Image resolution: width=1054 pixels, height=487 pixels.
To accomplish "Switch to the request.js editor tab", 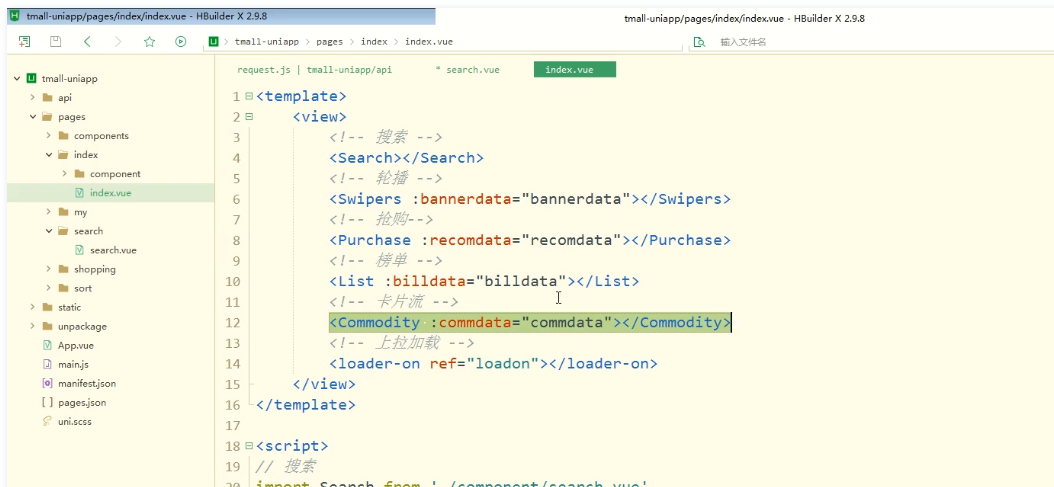I will 315,70.
